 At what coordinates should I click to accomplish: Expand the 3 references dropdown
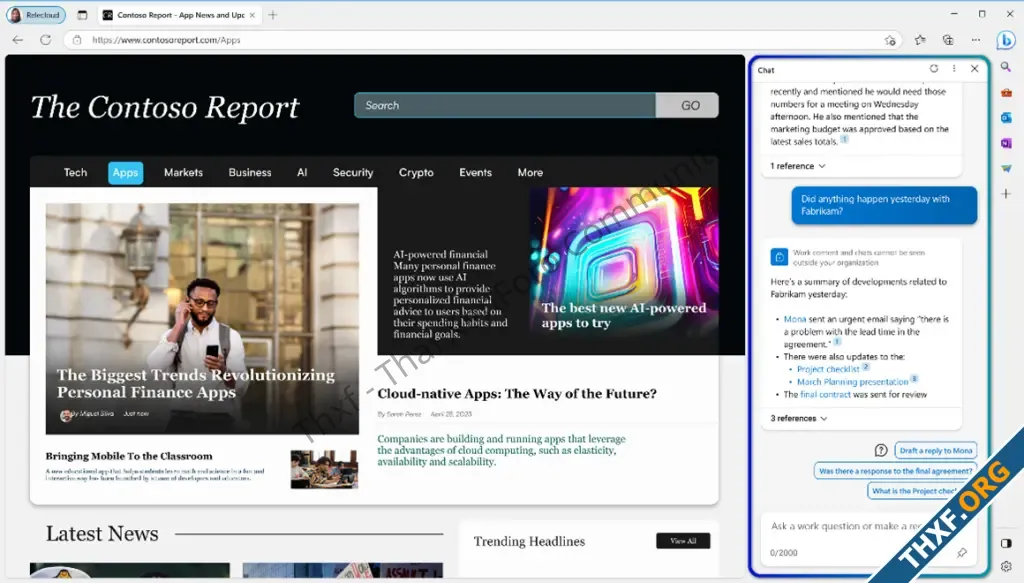[x=799, y=418]
